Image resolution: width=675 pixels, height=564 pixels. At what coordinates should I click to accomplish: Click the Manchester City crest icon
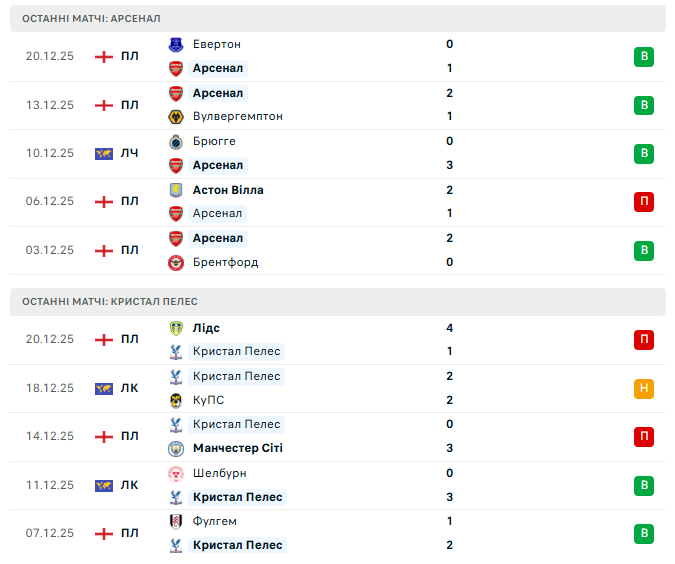[176, 449]
